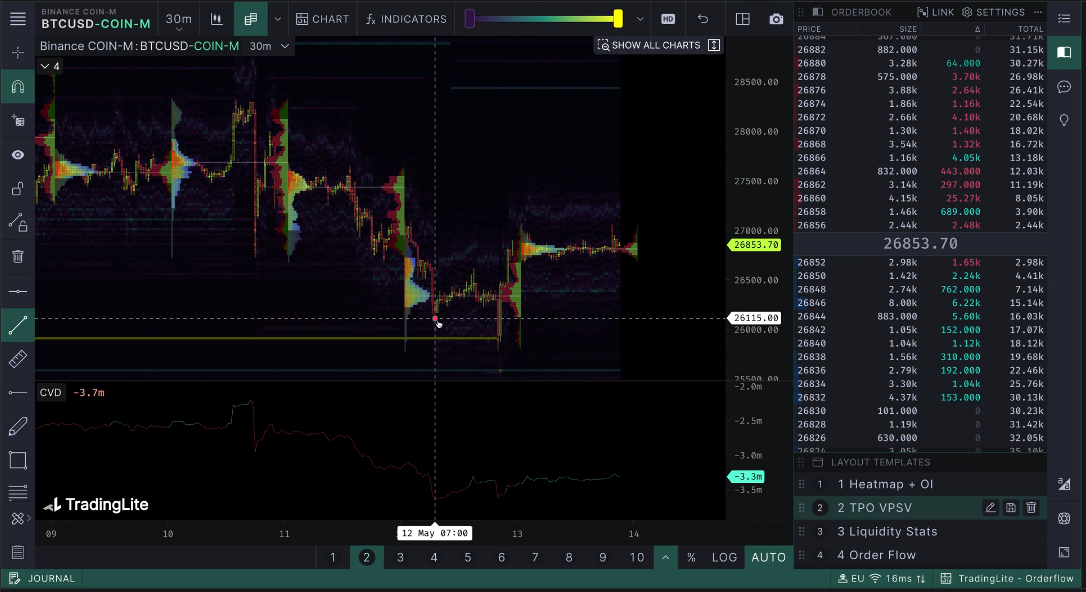
Task: Toggle the magnet snap tool
Action: pyautogui.click(x=18, y=87)
